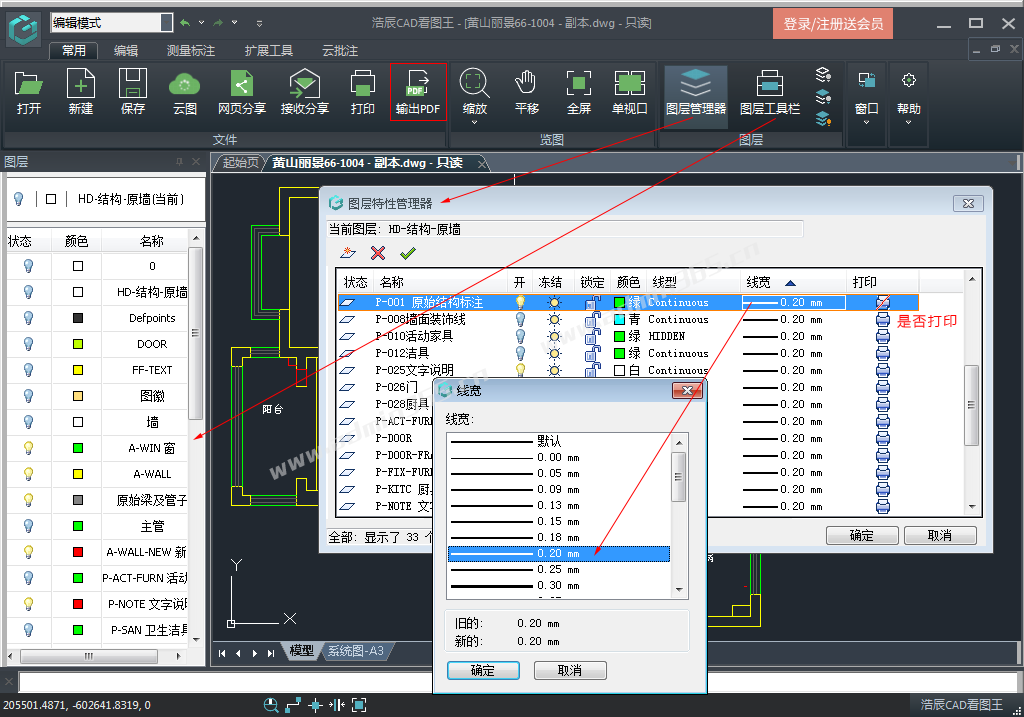Toggle lock icon for P-010活动家具 layer
Screen dimensions: 1024x717
(592, 336)
